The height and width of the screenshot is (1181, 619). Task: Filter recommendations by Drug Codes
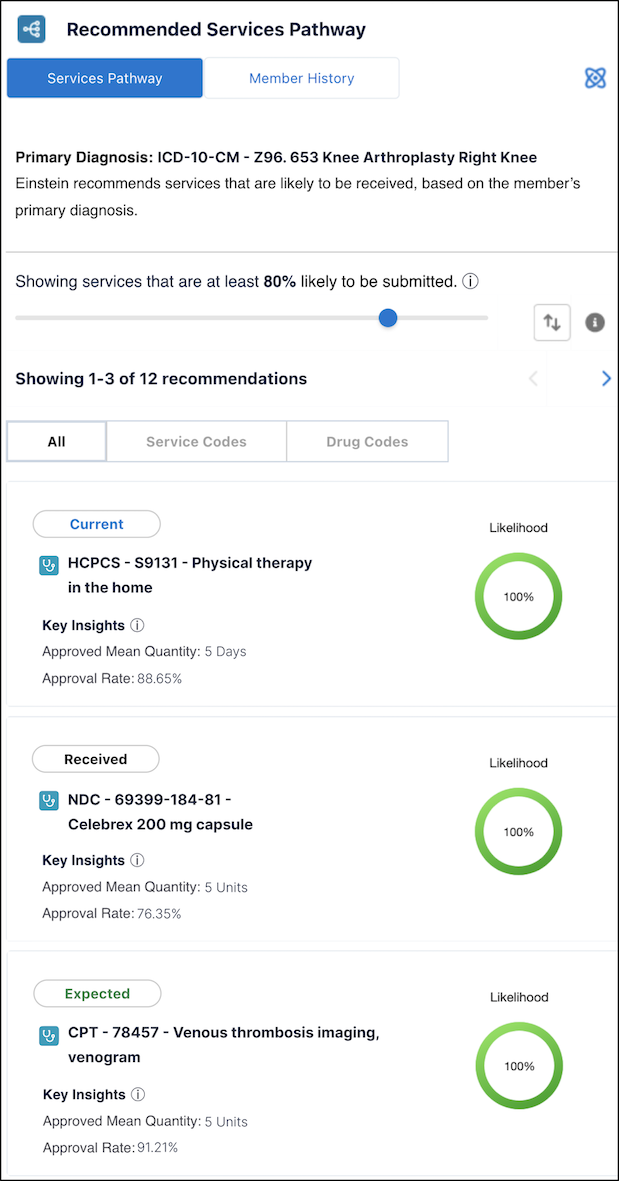coord(367,441)
